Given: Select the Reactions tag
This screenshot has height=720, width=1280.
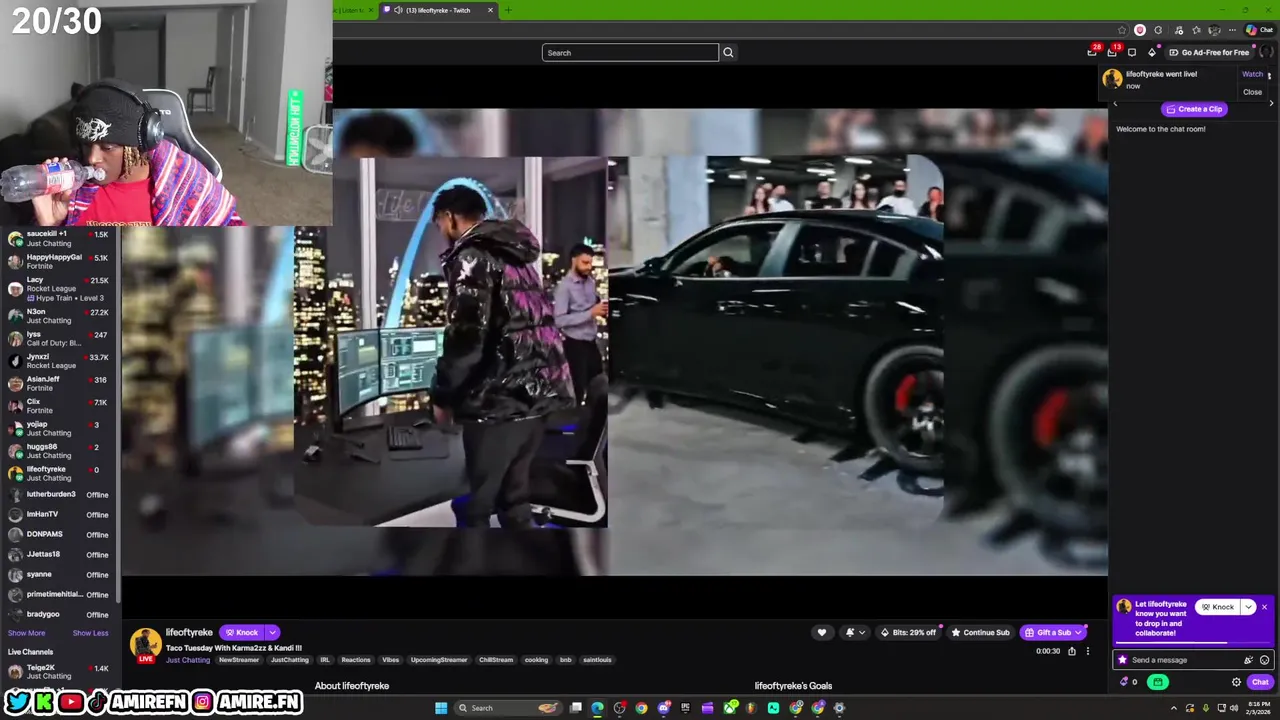Looking at the screenshot, I should coord(356,660).
